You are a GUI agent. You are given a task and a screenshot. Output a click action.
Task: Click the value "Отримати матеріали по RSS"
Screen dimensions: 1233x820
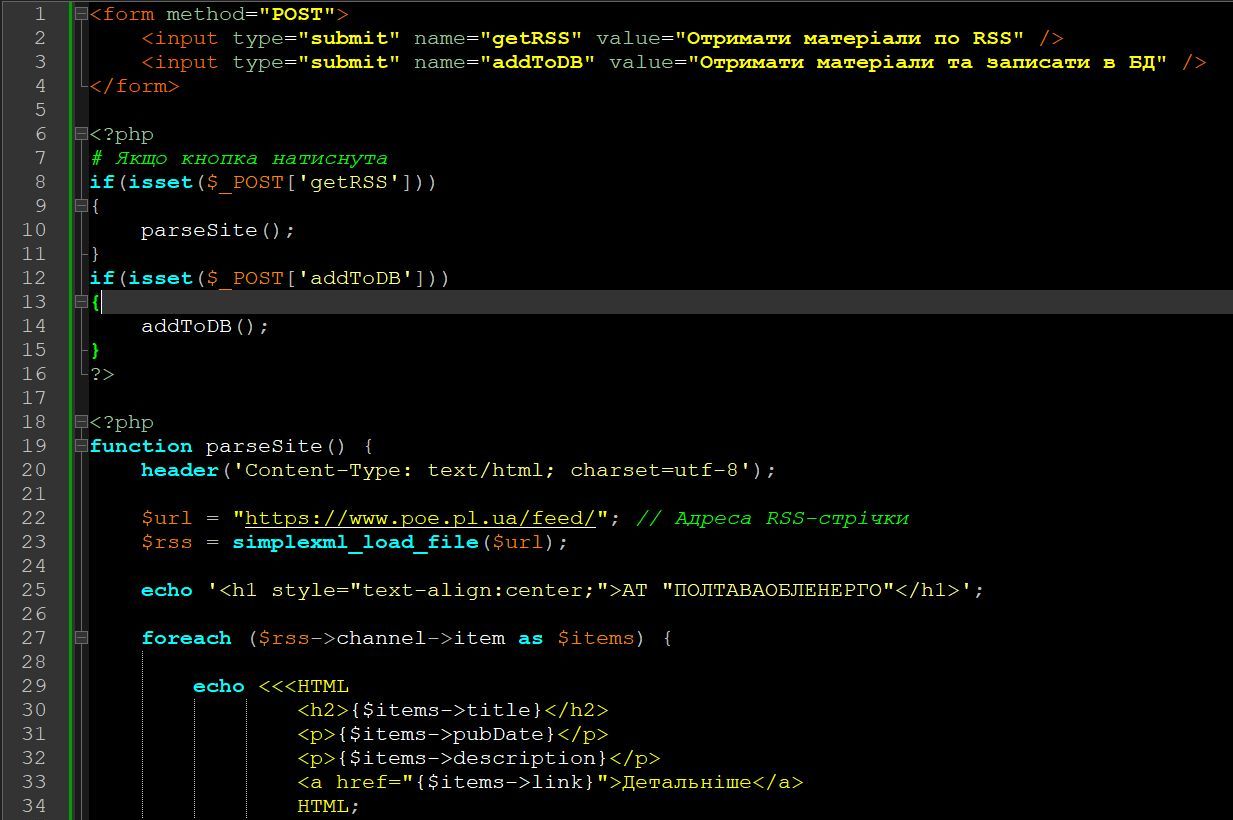click(x=850, y=38)
